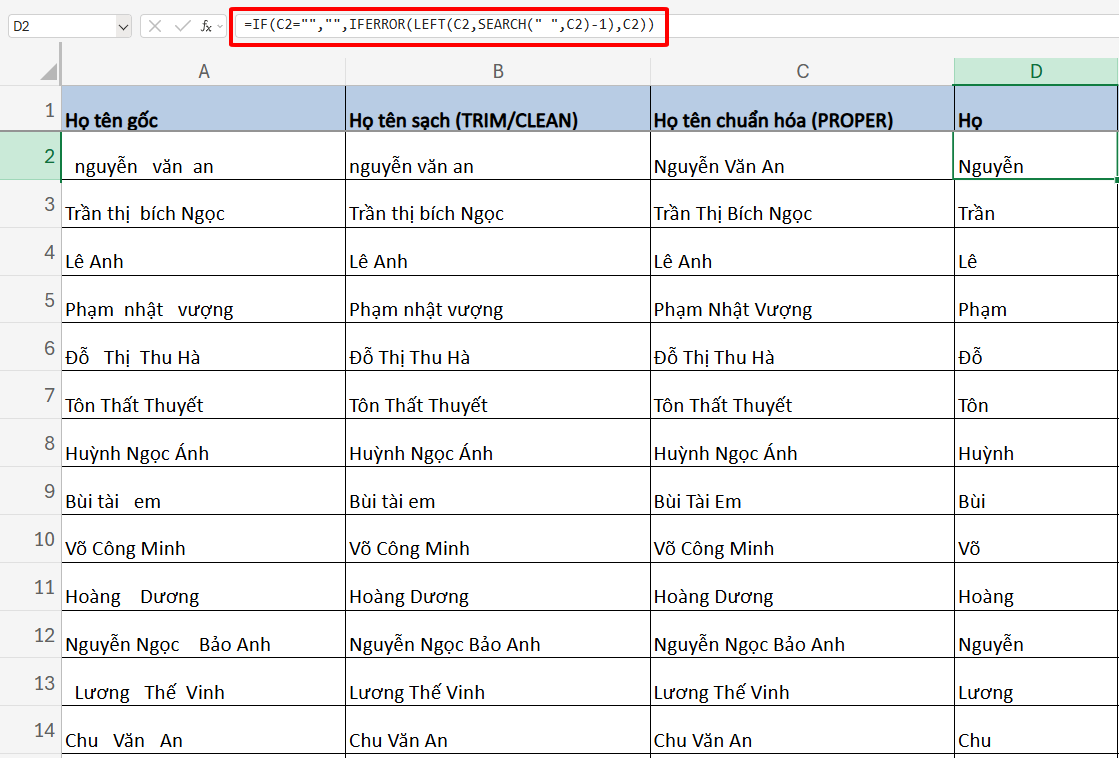Select the cell containing "Chu Văn An" in column B
Screen dimensions: 1119x758
click(x=496, y=731)
